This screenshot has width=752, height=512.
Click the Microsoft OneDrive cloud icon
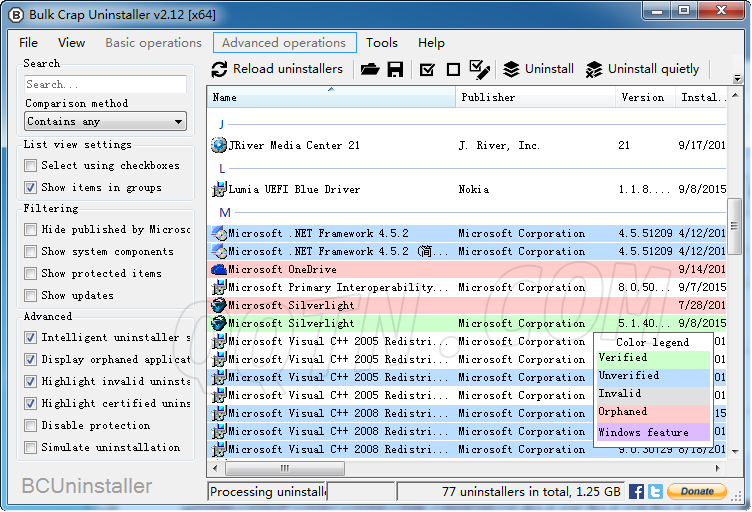[x=219, y=270]
